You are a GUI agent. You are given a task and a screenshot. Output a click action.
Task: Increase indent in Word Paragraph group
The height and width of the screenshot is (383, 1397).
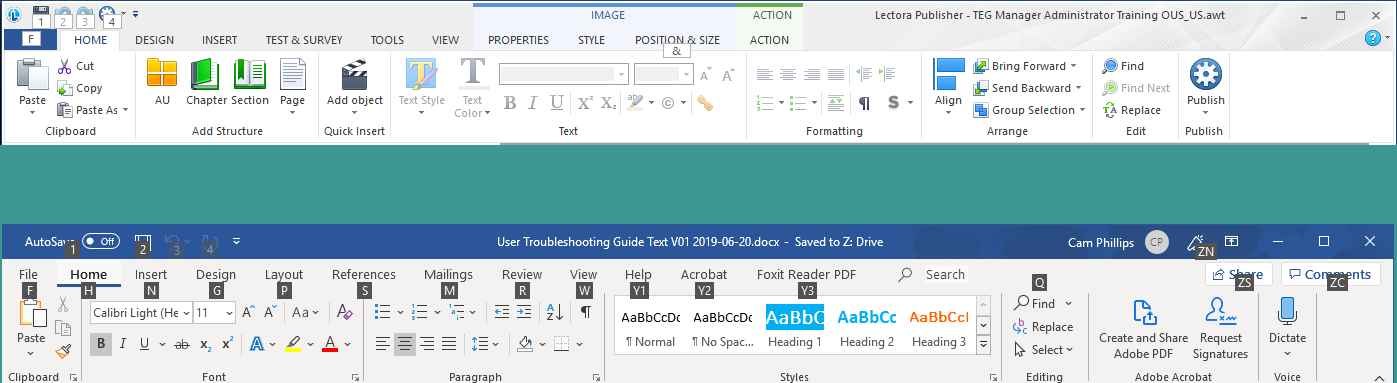tap(524, 312)
